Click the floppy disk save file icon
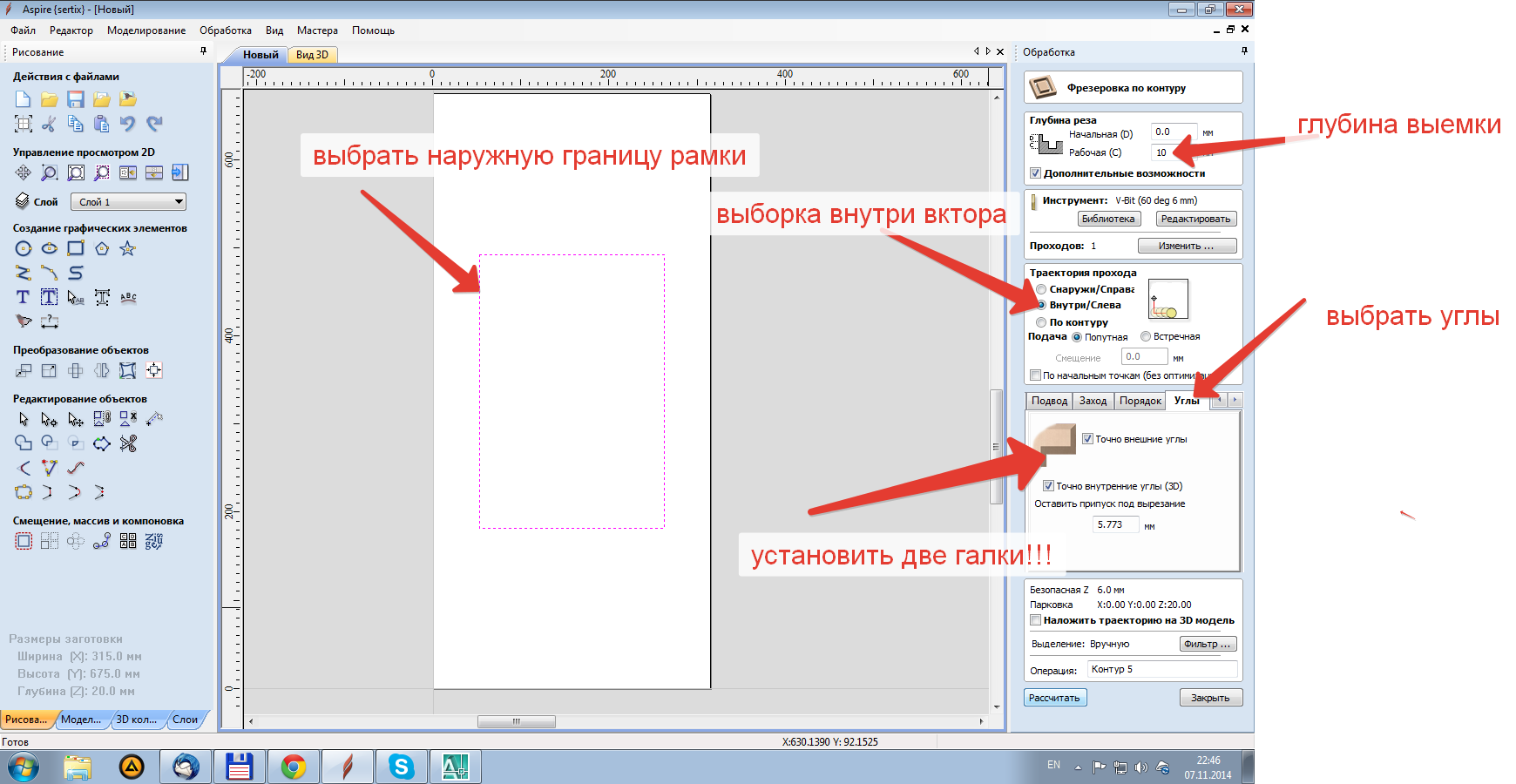 point(76,99)
